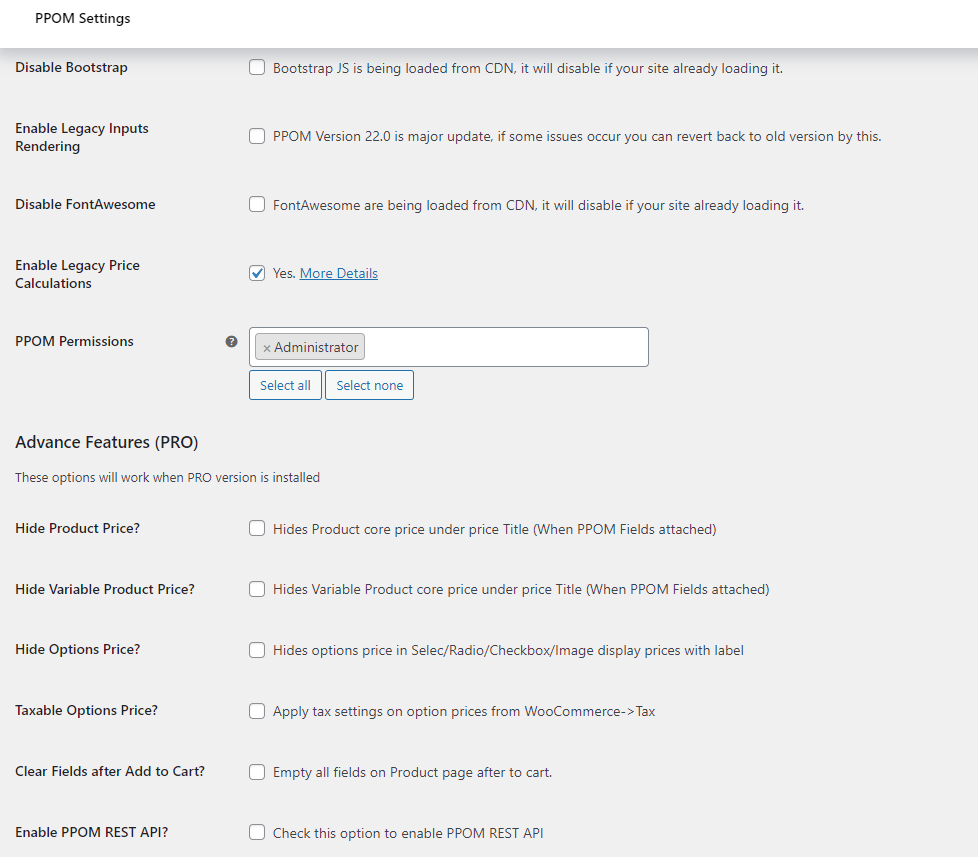Click the Select none button
This screenshot has height=857, width=978.
pos(369,385)
